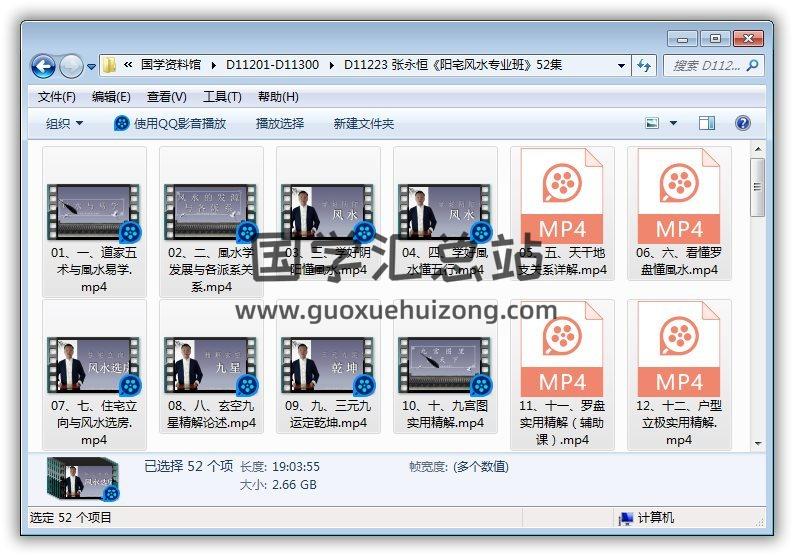Open the 工具(T) menu

click(x=221, y=97)
